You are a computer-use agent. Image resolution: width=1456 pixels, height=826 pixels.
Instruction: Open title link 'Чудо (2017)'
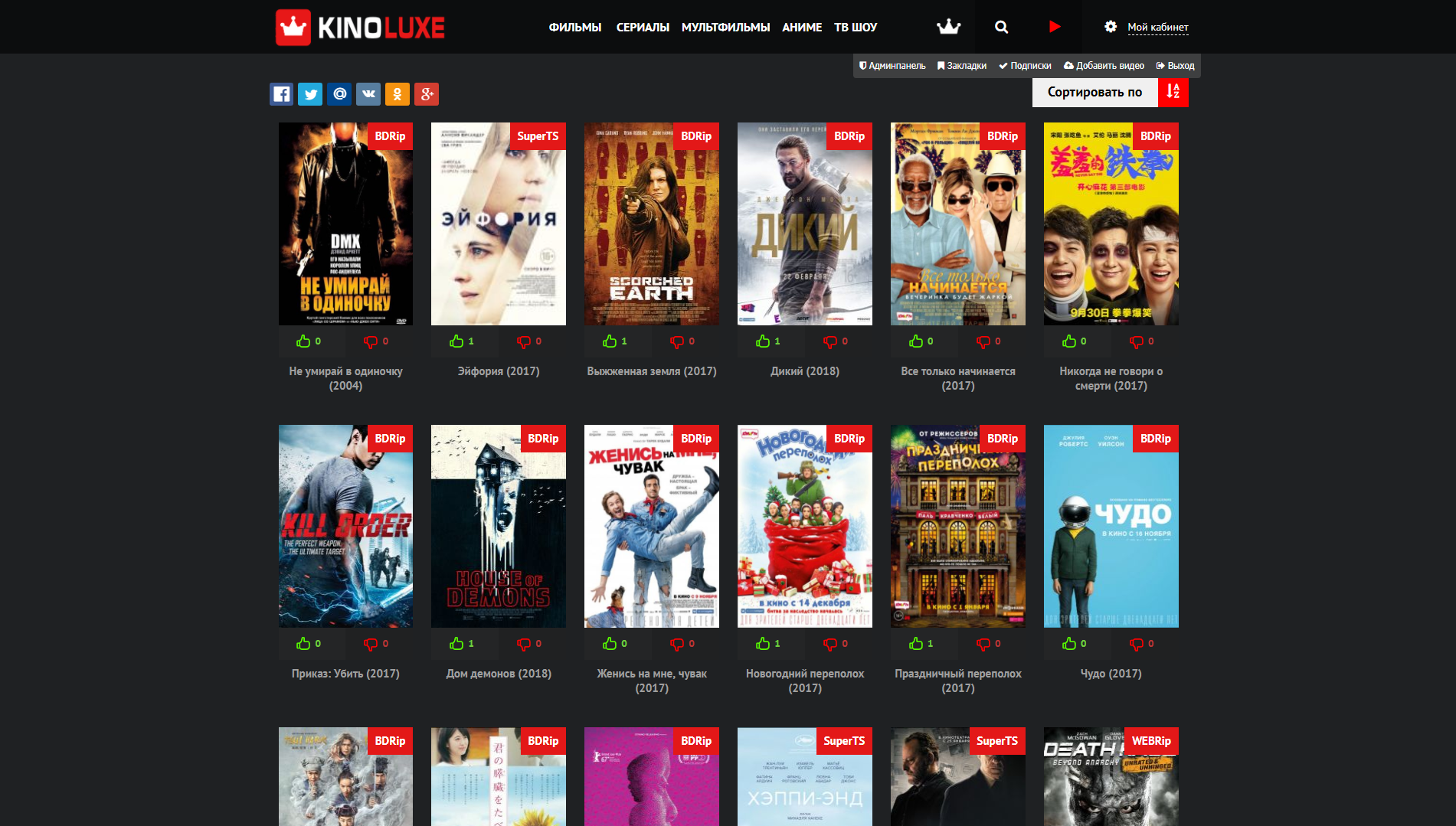[1111, 674]
